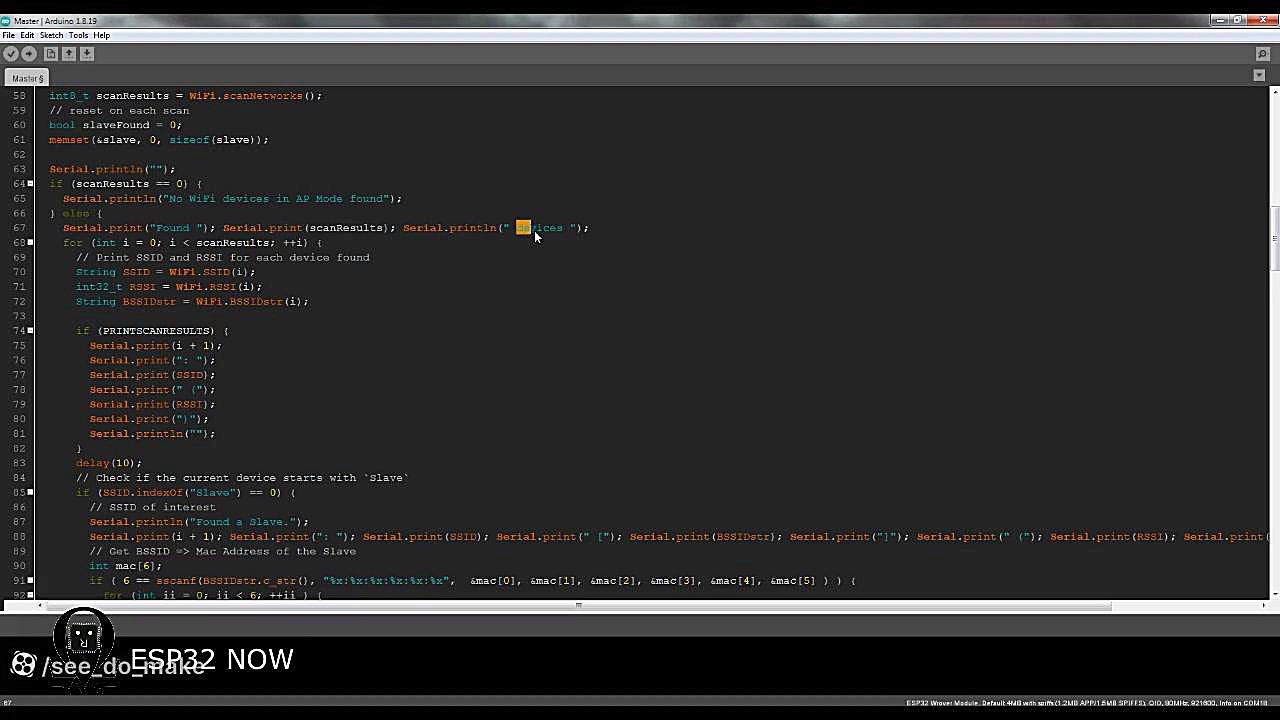Click "String BSSIDstr" on line 72
This screenshot has width=1280, height=720.
click(x=126, y=302)
